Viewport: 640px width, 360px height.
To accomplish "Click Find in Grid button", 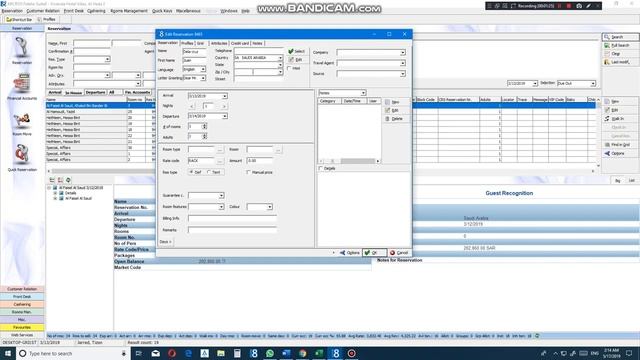I will [620, 145].
